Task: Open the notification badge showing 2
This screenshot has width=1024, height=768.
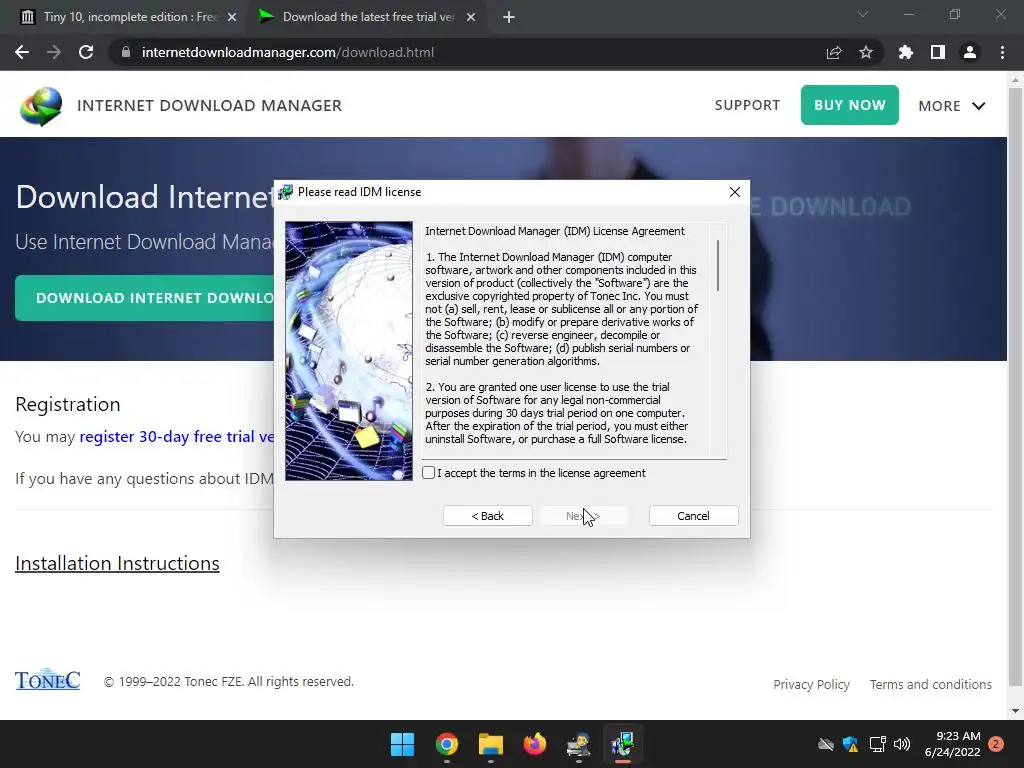Action: pos(996,744)
